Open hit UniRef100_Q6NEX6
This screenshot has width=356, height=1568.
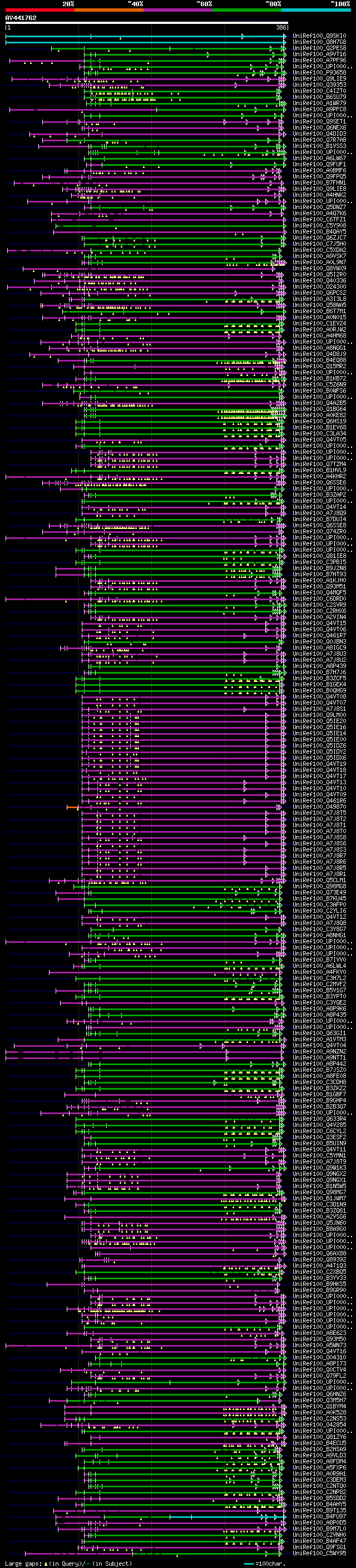pos(319,128)
